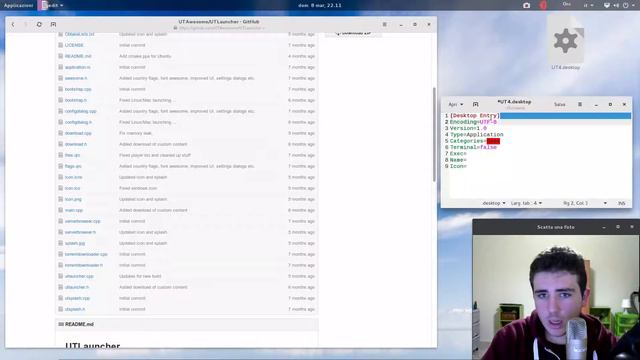Open the desktop syntax language dropdown

494,203
